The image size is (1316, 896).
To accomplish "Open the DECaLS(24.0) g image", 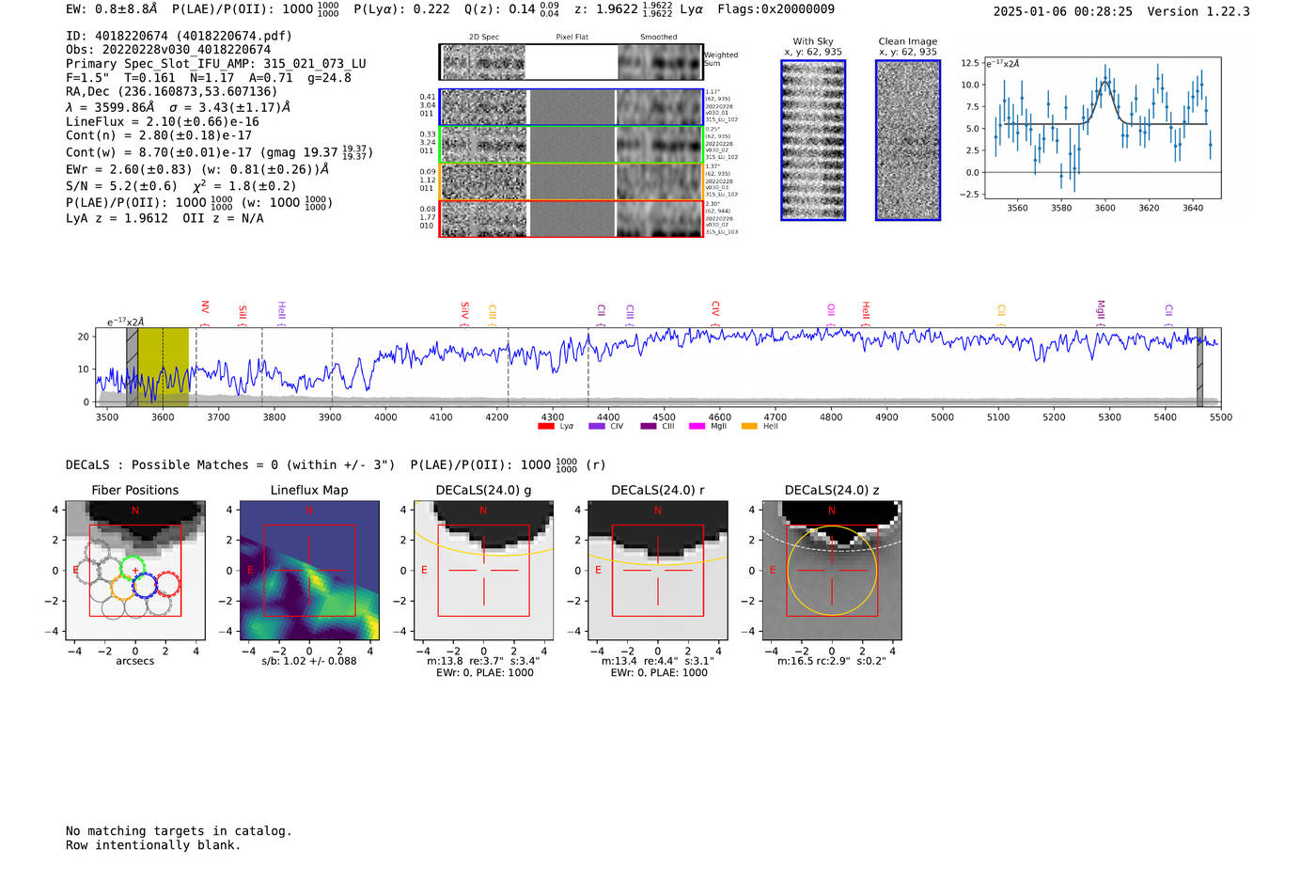I will click(483, 571).
